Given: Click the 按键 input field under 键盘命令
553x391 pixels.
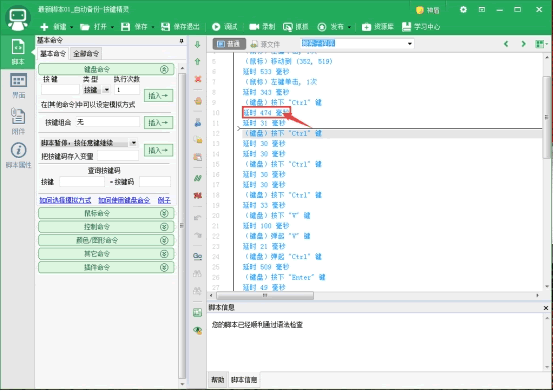Looking at the screenshot, I should [60, 90].
